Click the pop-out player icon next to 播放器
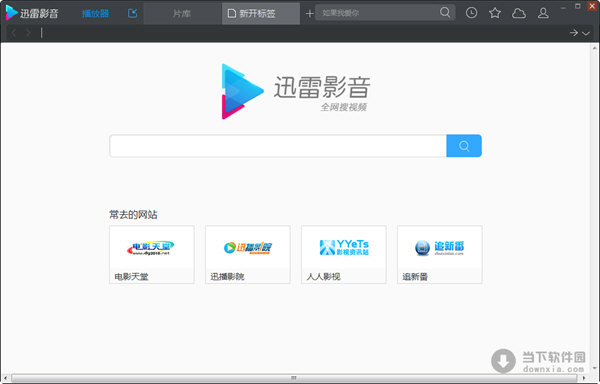 tap(132, 13)
